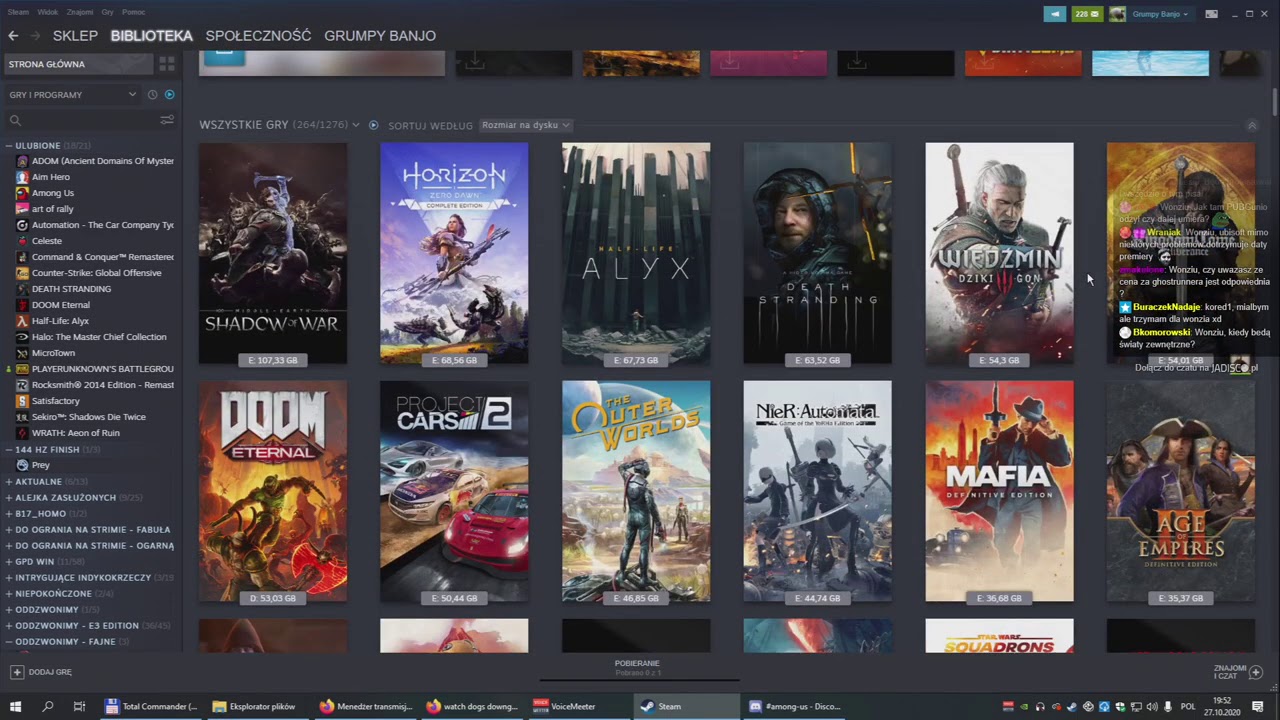Image resolution: width=1280 pixels, height=720 pixels.
Task: Click the play icon beside Wszystkie Gry
Action: coord(373,125)
